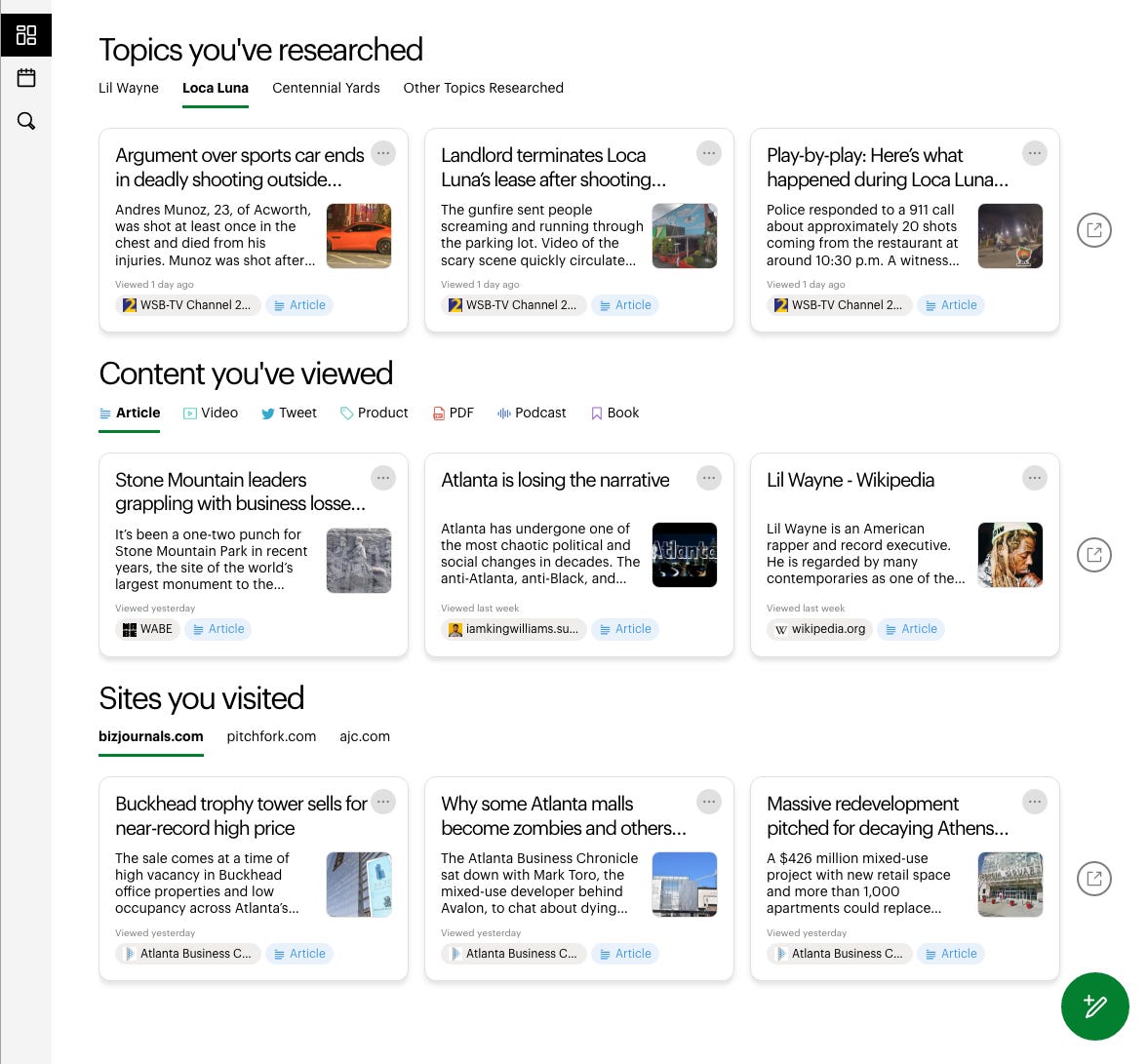This screenshot has height=1064, width=1148.
Task: Open Content you've viewed row in new view
Action: click(1094, 555)
